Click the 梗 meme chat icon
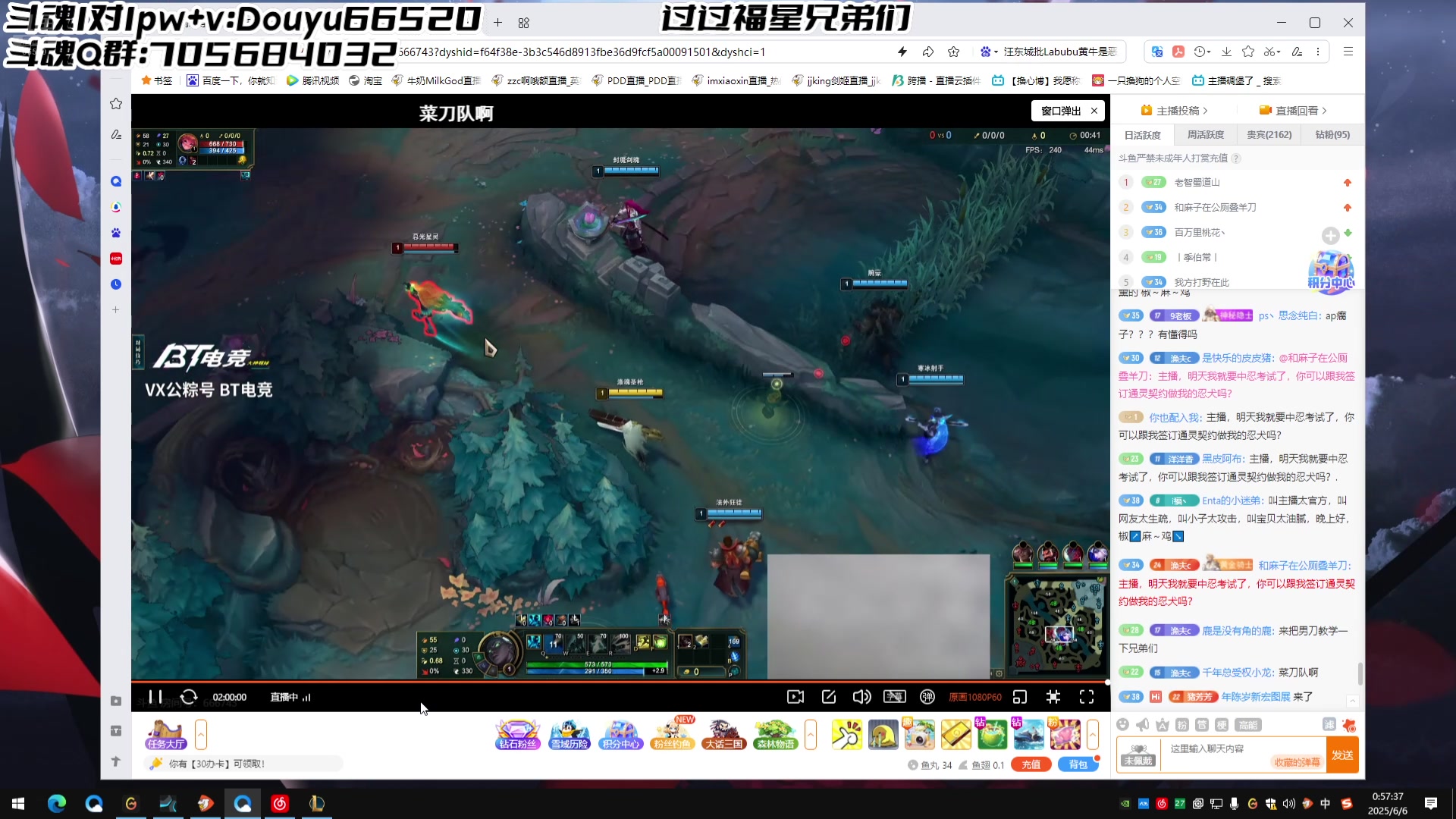This screenshot has height=819, width=1456. point(1222,725)
